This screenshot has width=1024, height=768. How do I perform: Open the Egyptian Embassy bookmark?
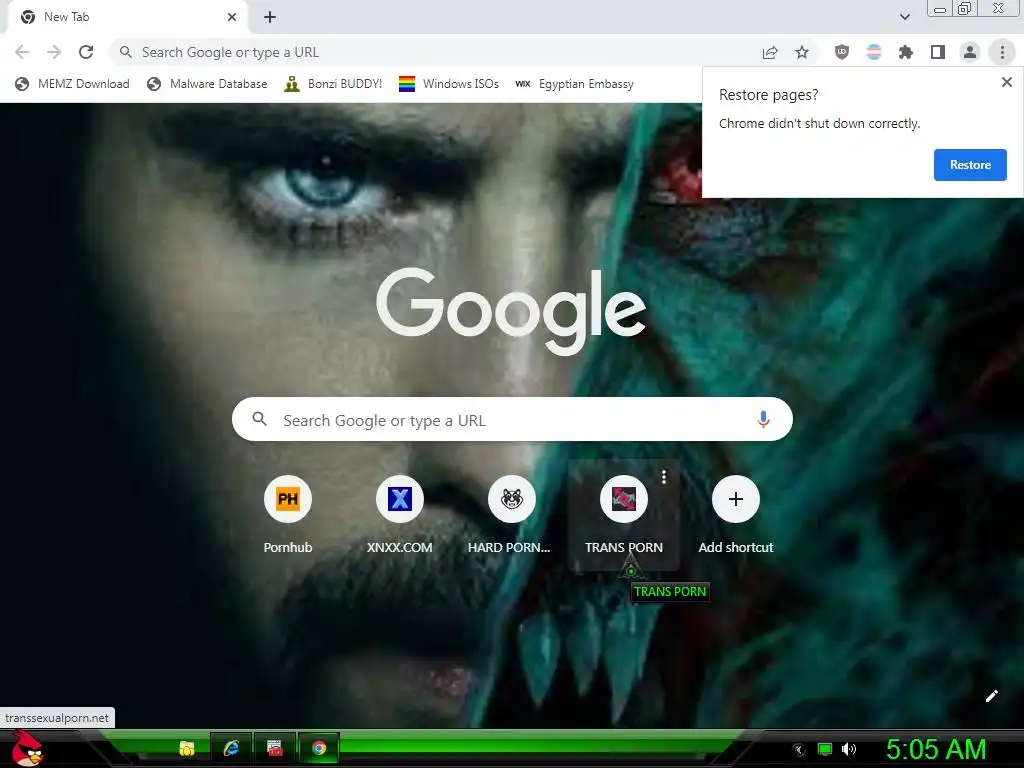pyautogui.click(x=575, y=84)
